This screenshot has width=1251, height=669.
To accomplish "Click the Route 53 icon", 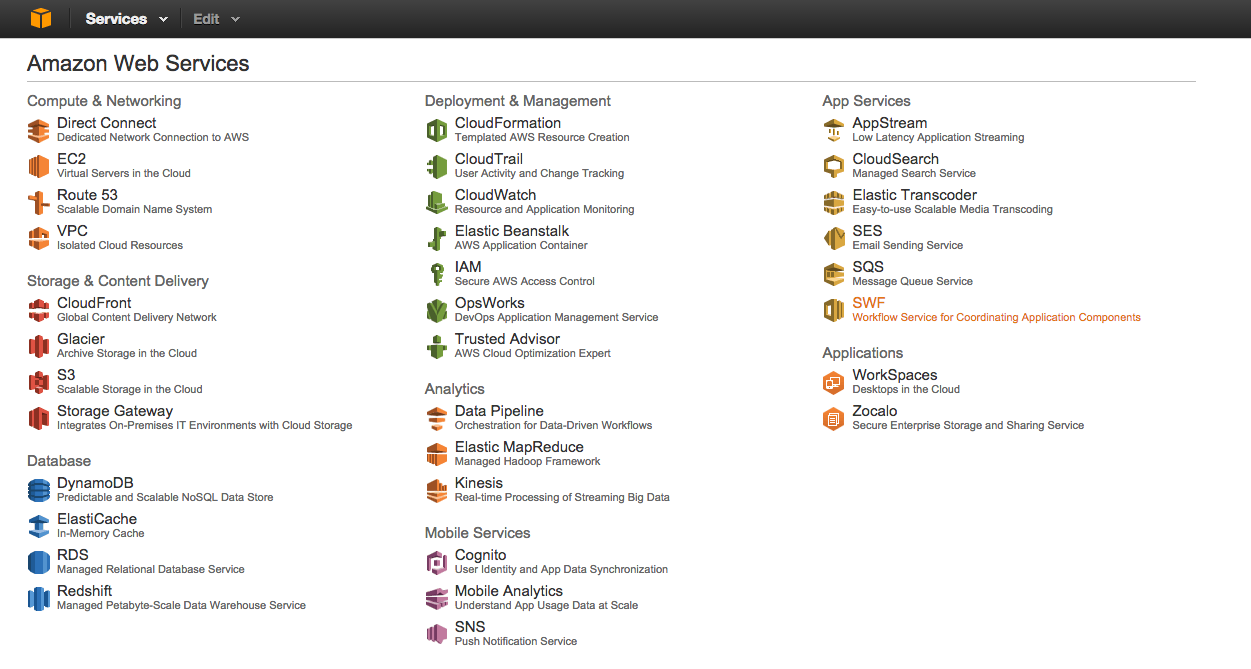I will (39, 202).
